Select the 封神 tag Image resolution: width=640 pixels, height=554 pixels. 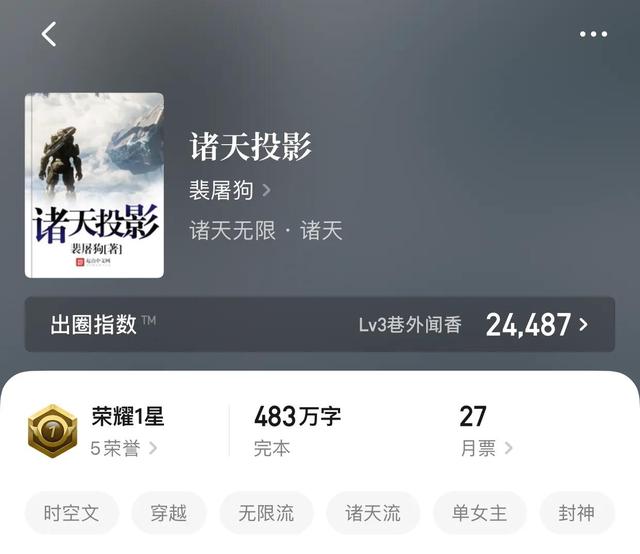pos(577,513)
